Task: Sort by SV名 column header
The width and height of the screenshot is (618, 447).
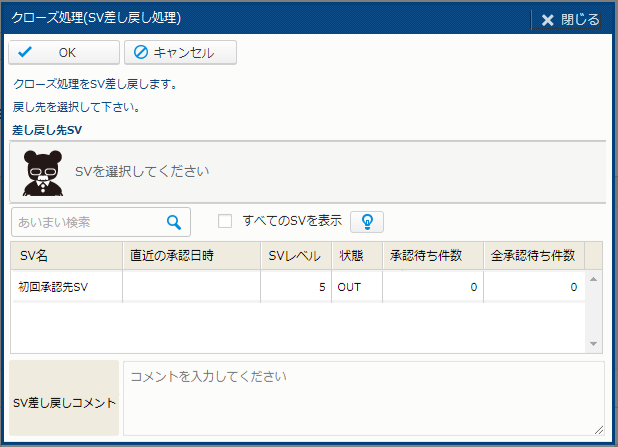Action: 66,256
